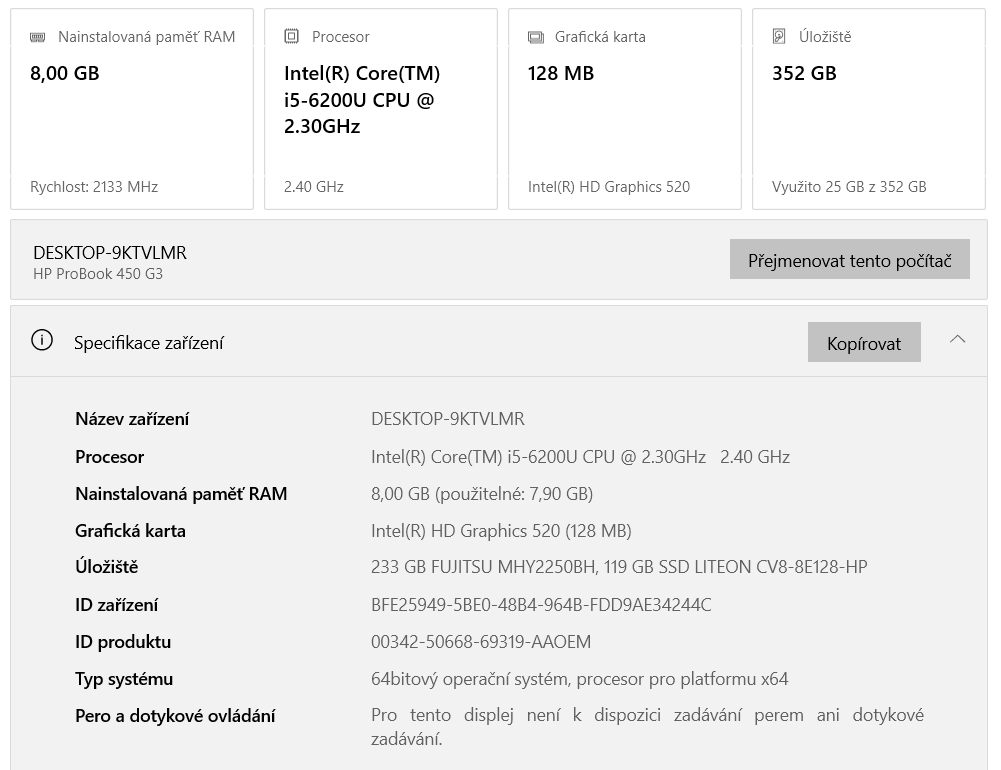This screenshot has width=1001, height=770.
Task: Collapse the Specifikace zařízení section
Action: click(958, 339)
